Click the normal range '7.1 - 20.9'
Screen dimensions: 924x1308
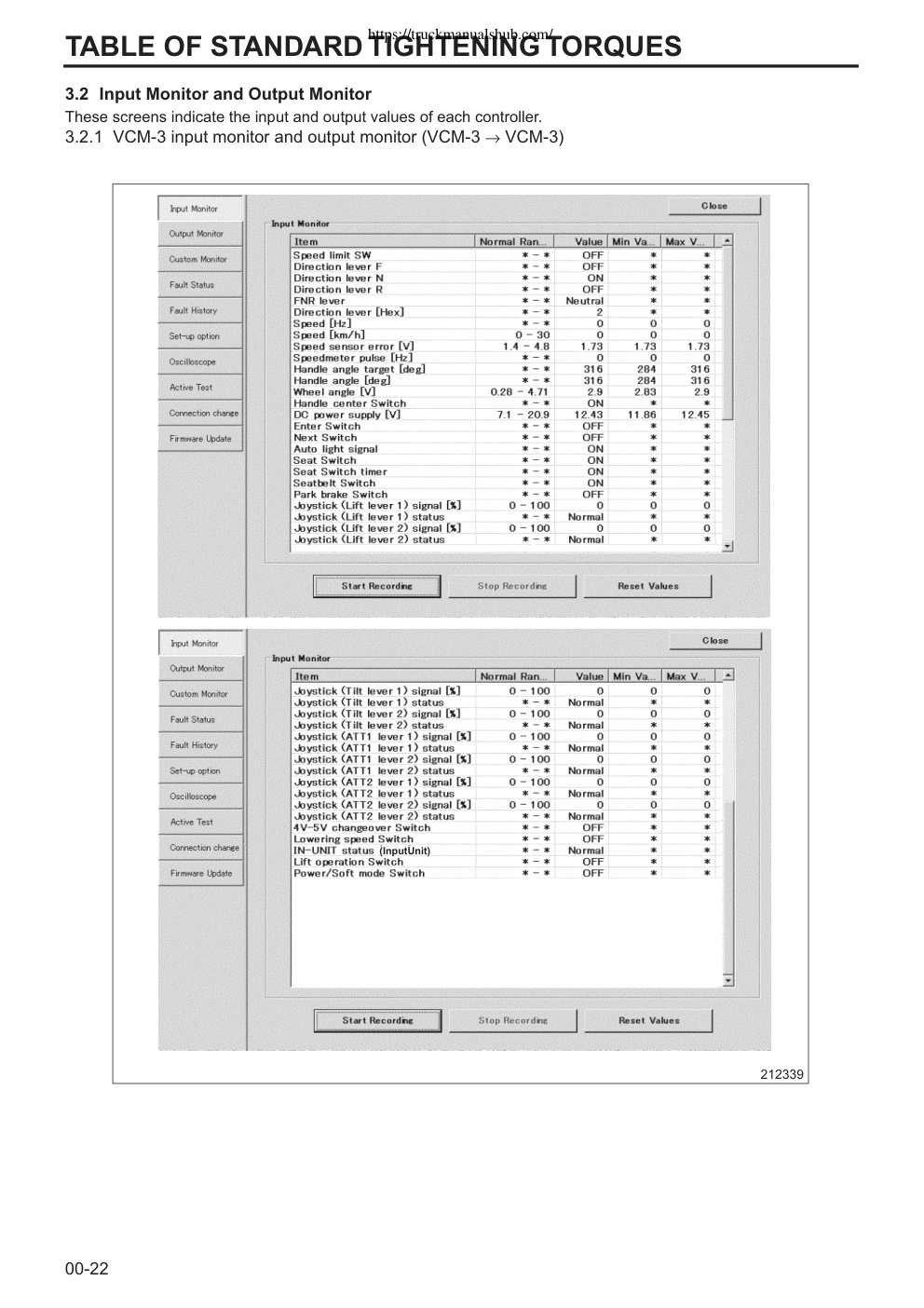(x=523, y=415)
